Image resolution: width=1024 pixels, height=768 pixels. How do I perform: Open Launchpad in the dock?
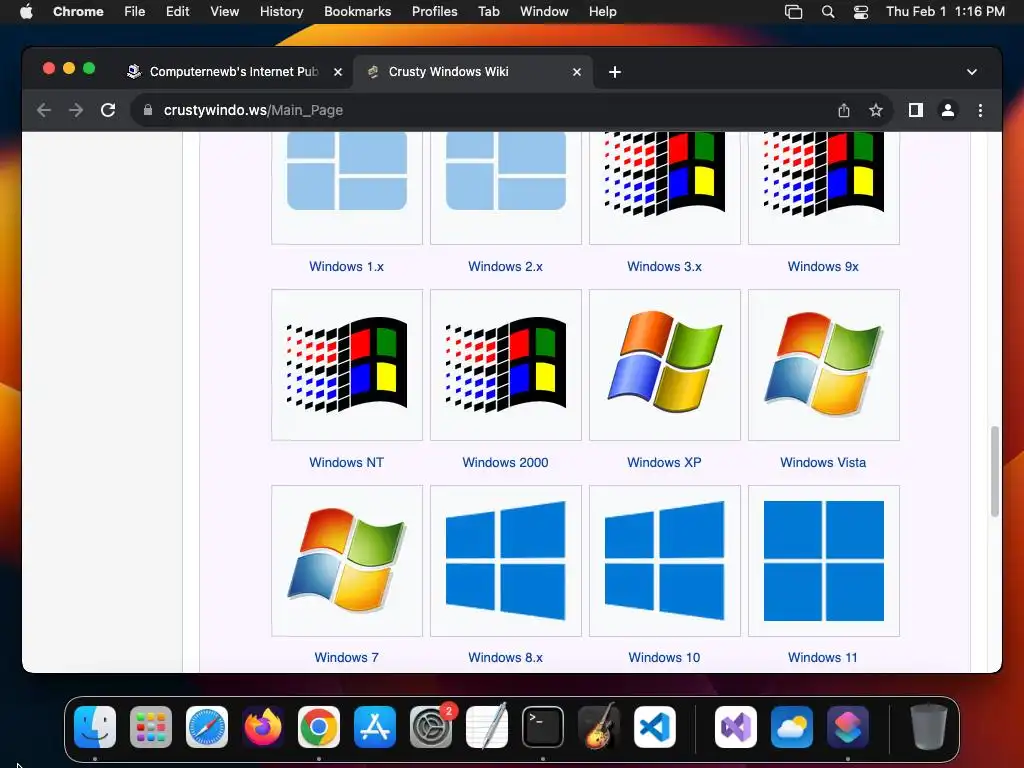click(x=151, y=727)
